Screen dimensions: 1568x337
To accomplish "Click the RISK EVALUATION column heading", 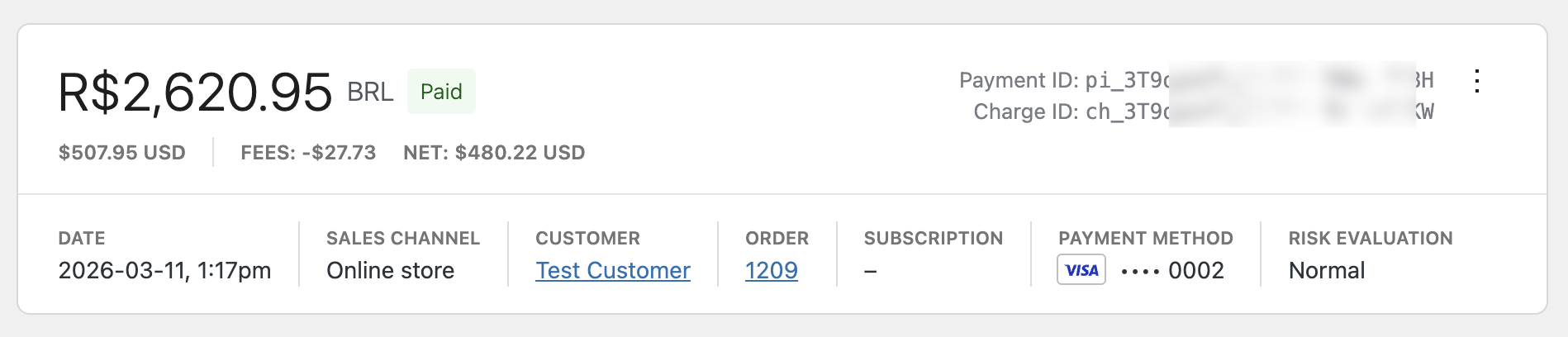I will pos(1370,239).
